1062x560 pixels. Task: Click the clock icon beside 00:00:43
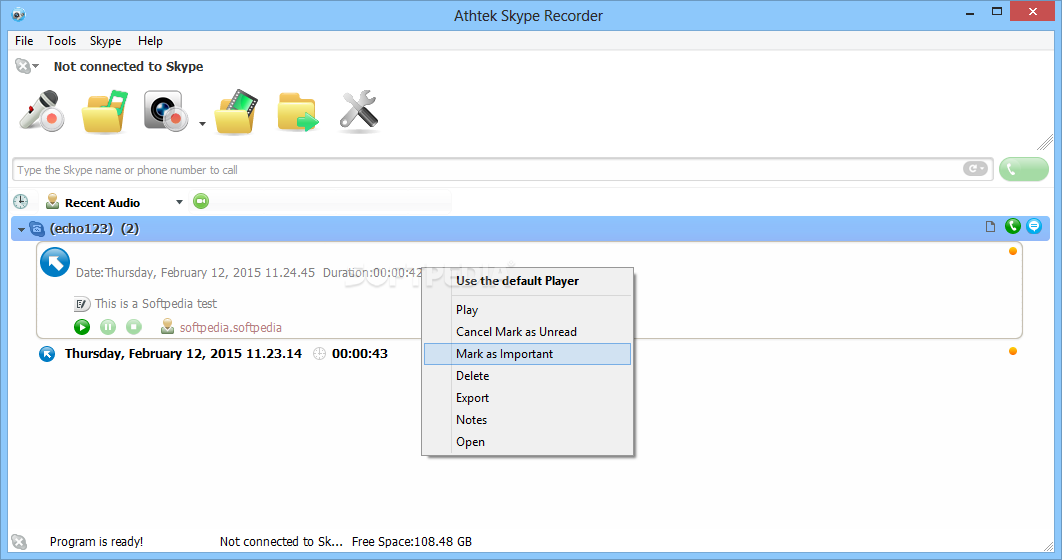coord(319,353)
